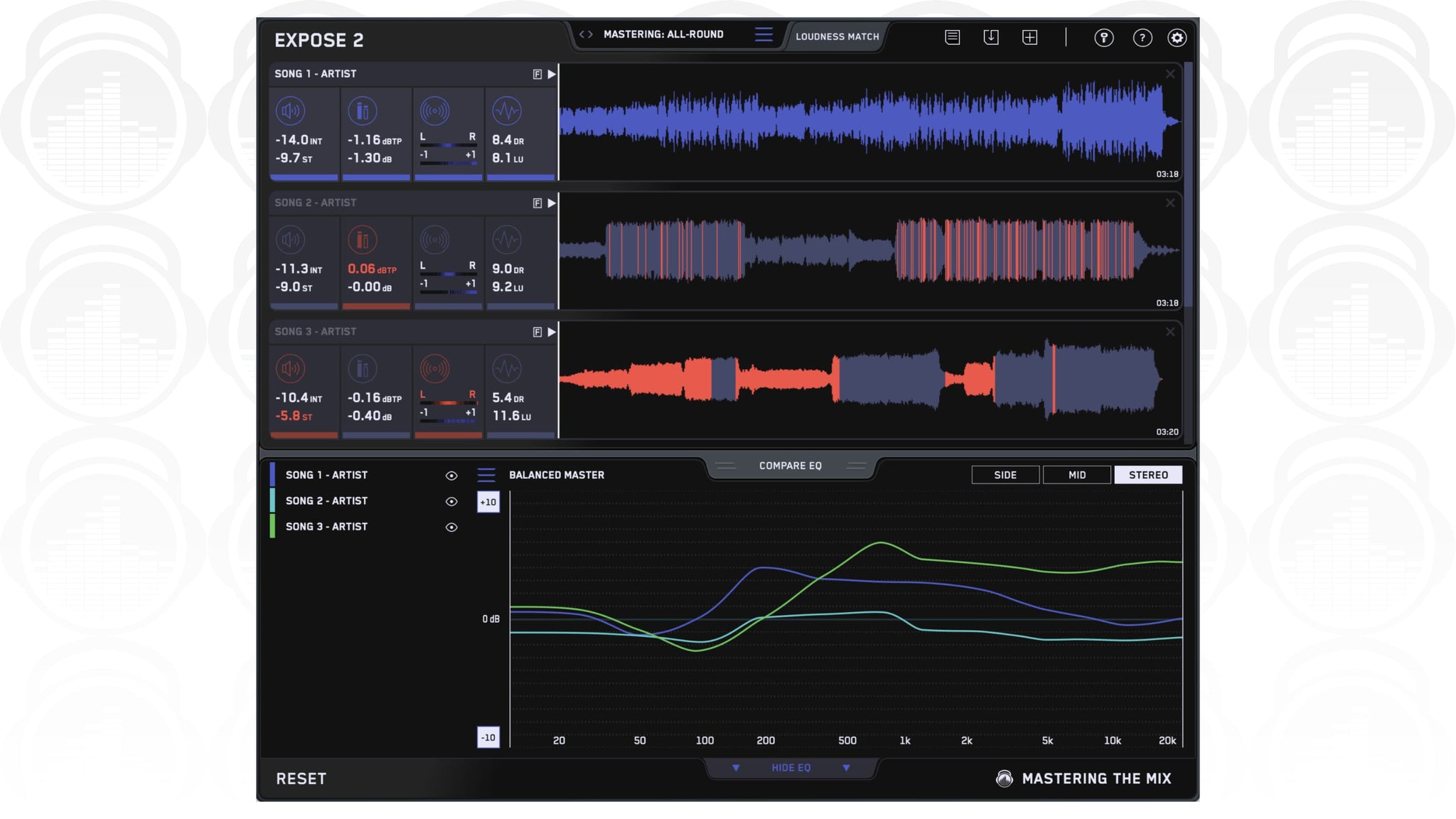This screenshot has width=1456, height=819.
Task: Play Song 1 - Artist
Action: [552, 74]
